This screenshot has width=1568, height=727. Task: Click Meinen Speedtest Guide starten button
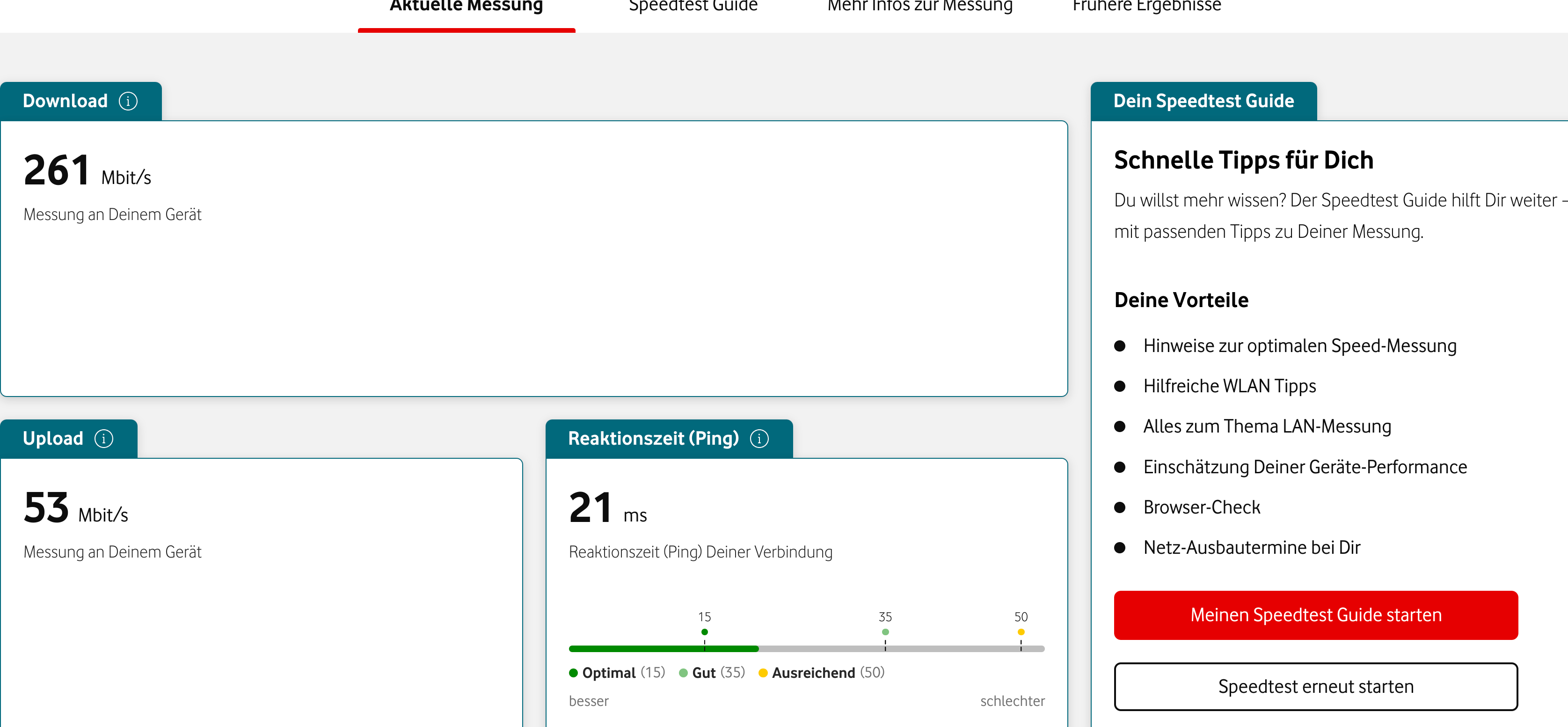click(x=1315, y=615)
